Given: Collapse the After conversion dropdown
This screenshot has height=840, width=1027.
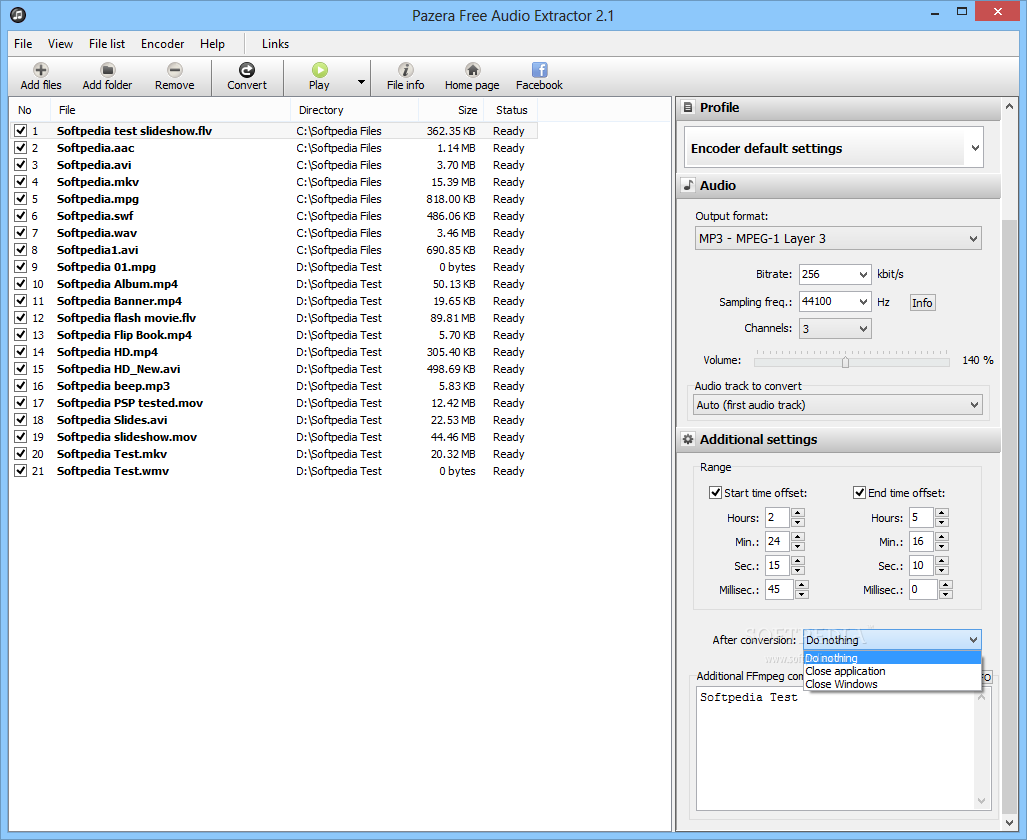Looking at the screenshot, I should 973,640.
